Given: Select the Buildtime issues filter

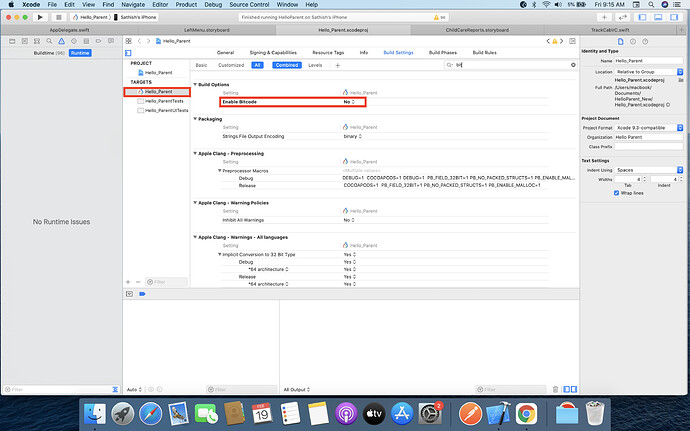Looking at the screenshot, I should pos(49,53).
